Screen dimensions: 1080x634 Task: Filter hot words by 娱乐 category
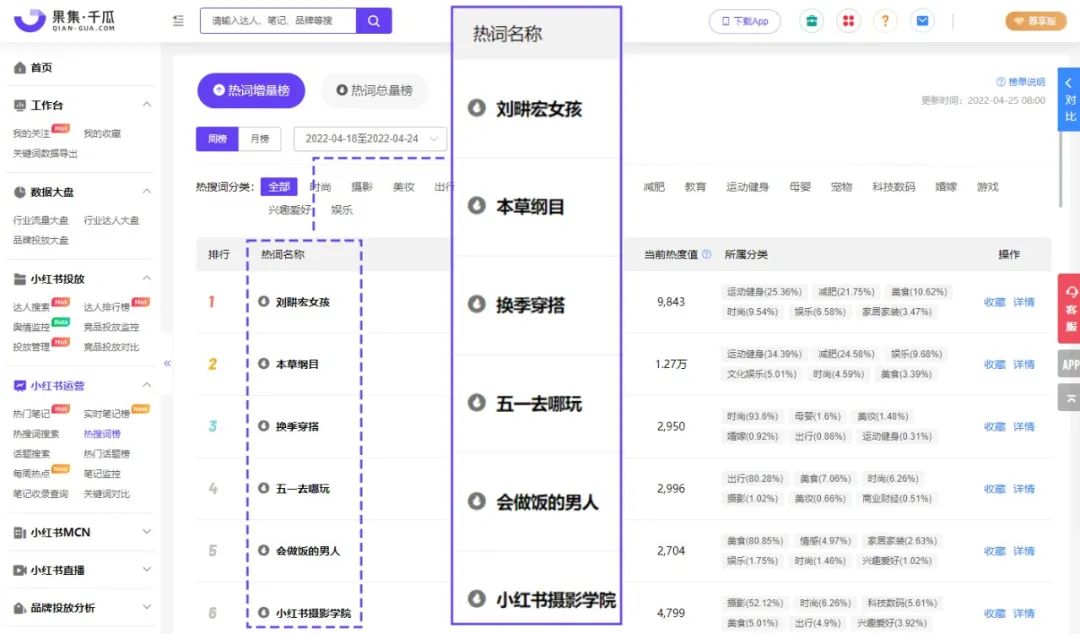click(342, 209)
